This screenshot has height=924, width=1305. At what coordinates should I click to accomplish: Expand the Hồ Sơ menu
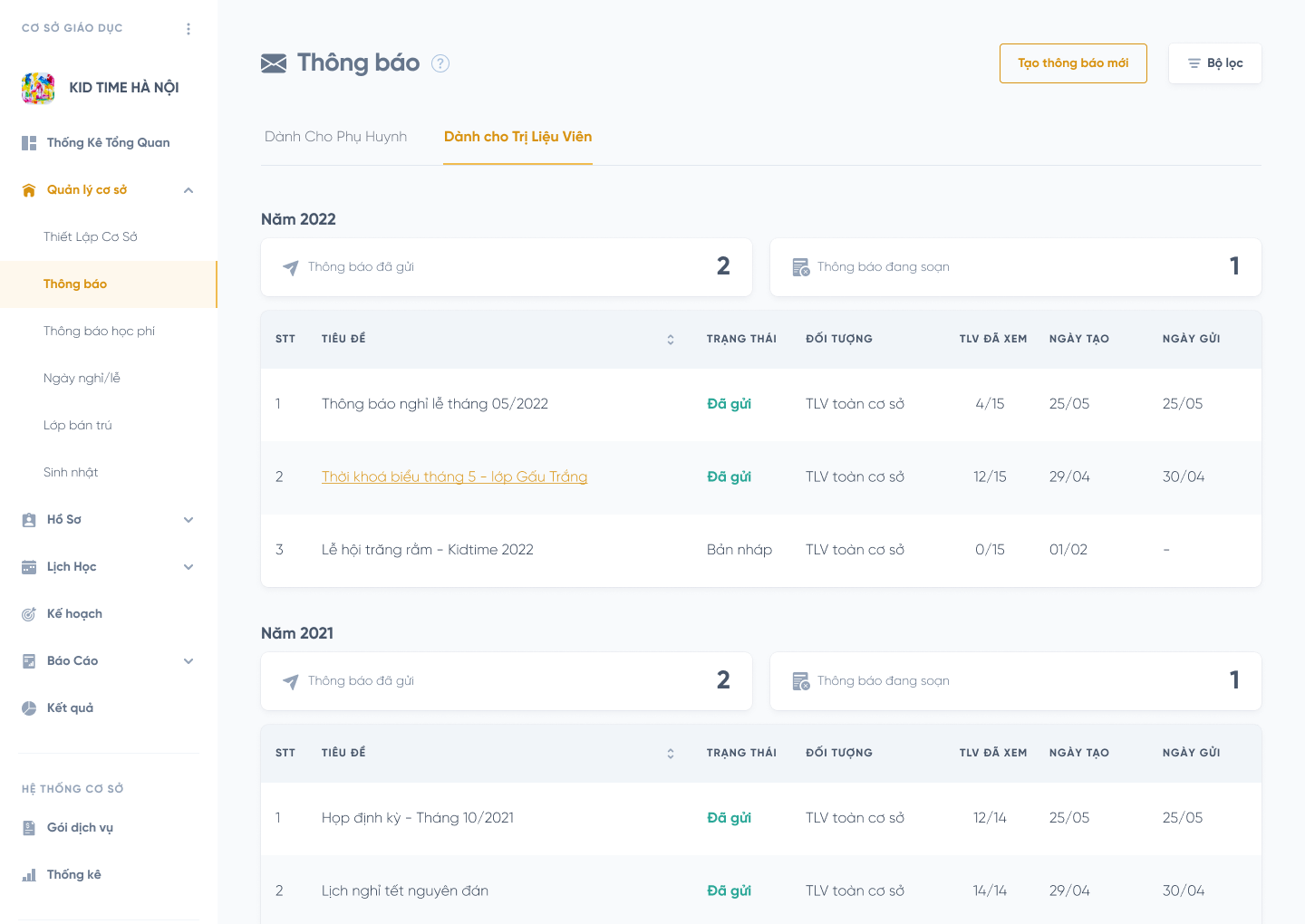point(188,520)
